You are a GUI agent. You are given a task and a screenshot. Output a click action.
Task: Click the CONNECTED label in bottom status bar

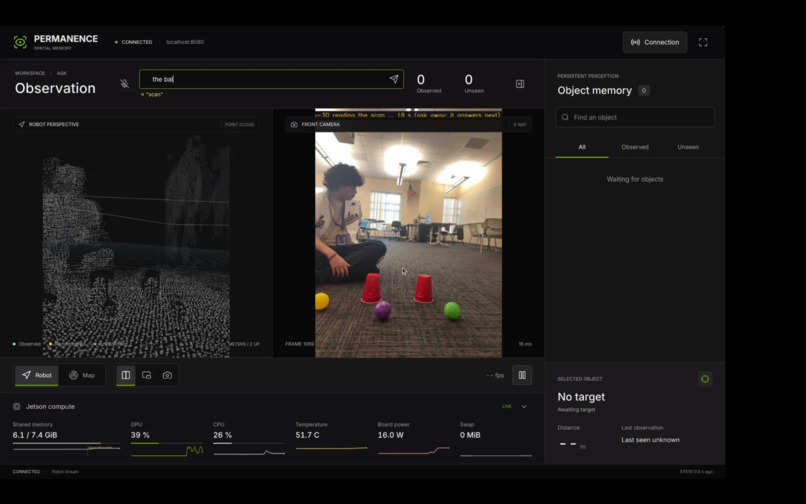26,472
